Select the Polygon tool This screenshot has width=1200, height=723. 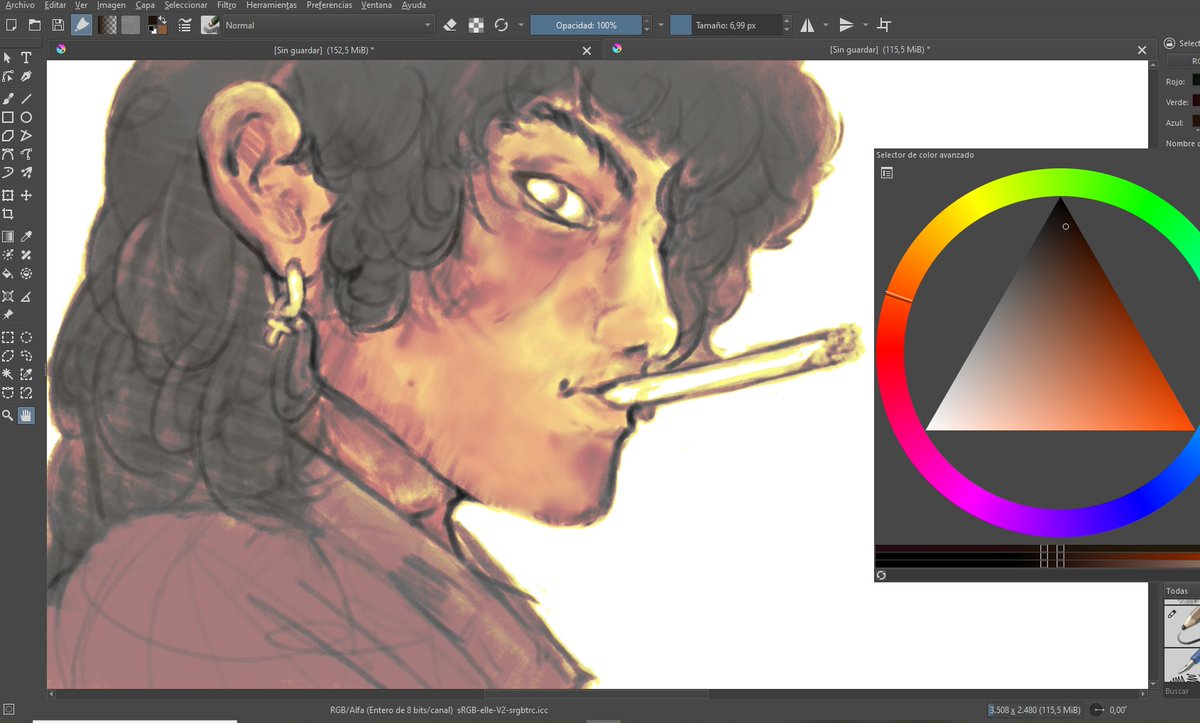8,135
